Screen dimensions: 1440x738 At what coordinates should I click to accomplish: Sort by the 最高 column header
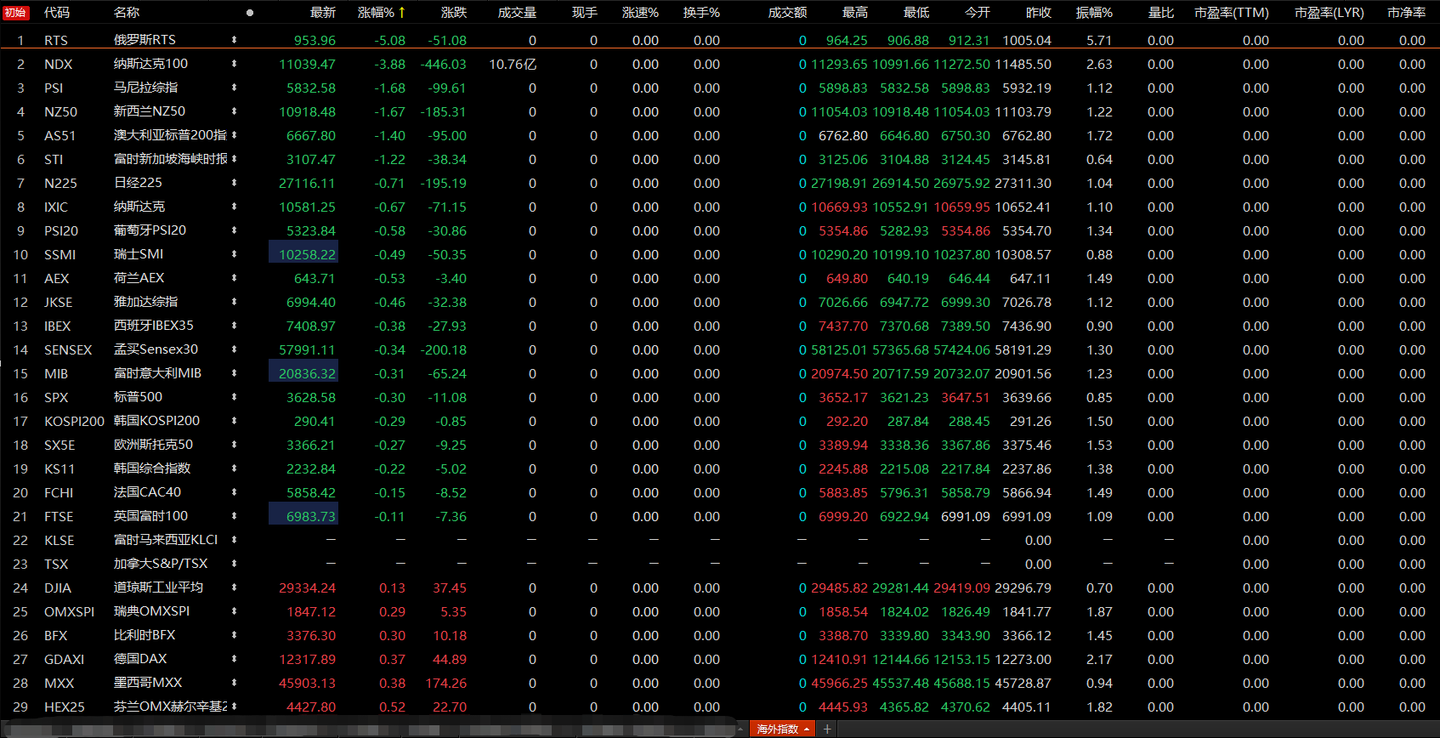pos(855,13)
